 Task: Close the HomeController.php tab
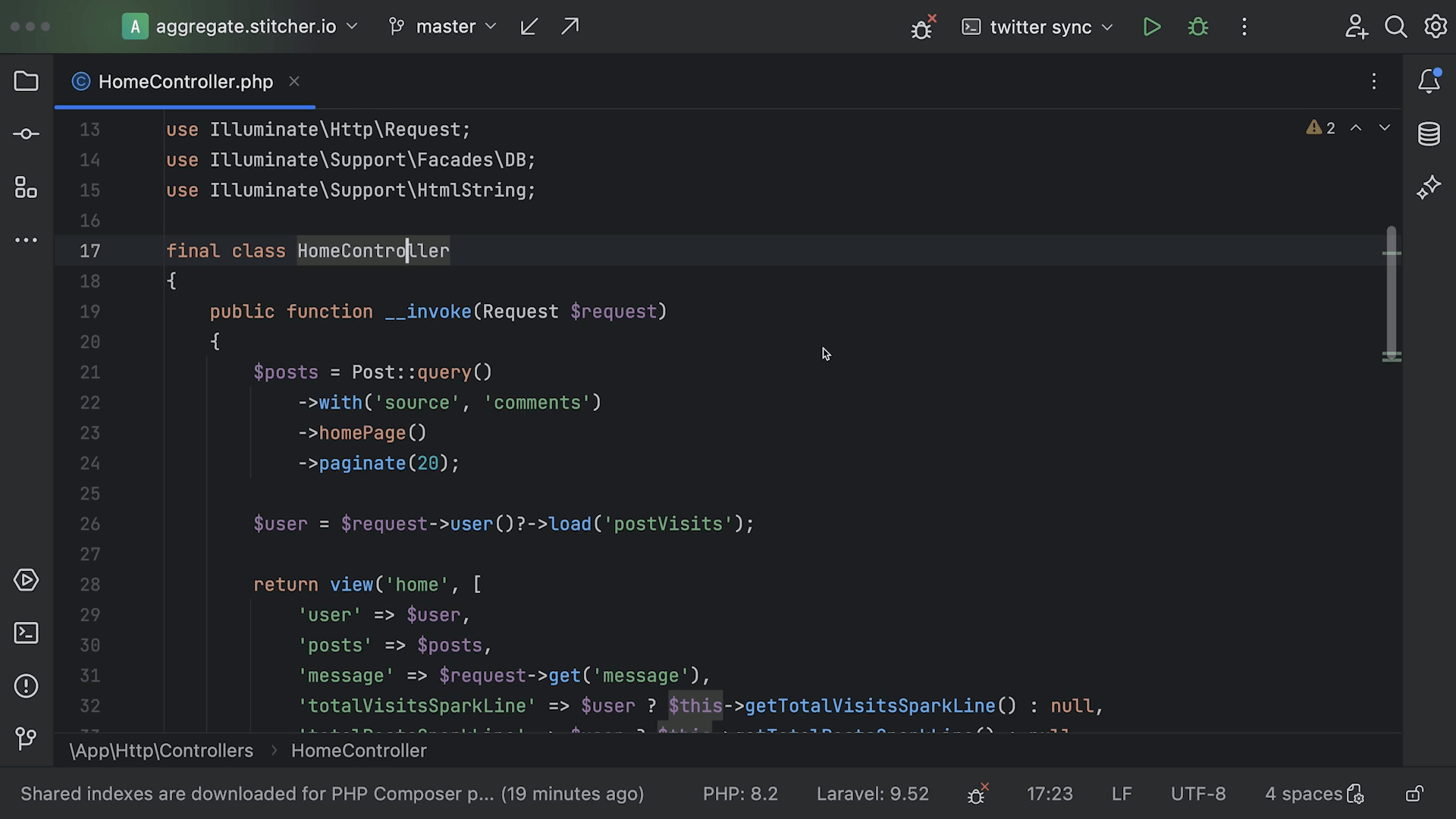coord(294,81)
